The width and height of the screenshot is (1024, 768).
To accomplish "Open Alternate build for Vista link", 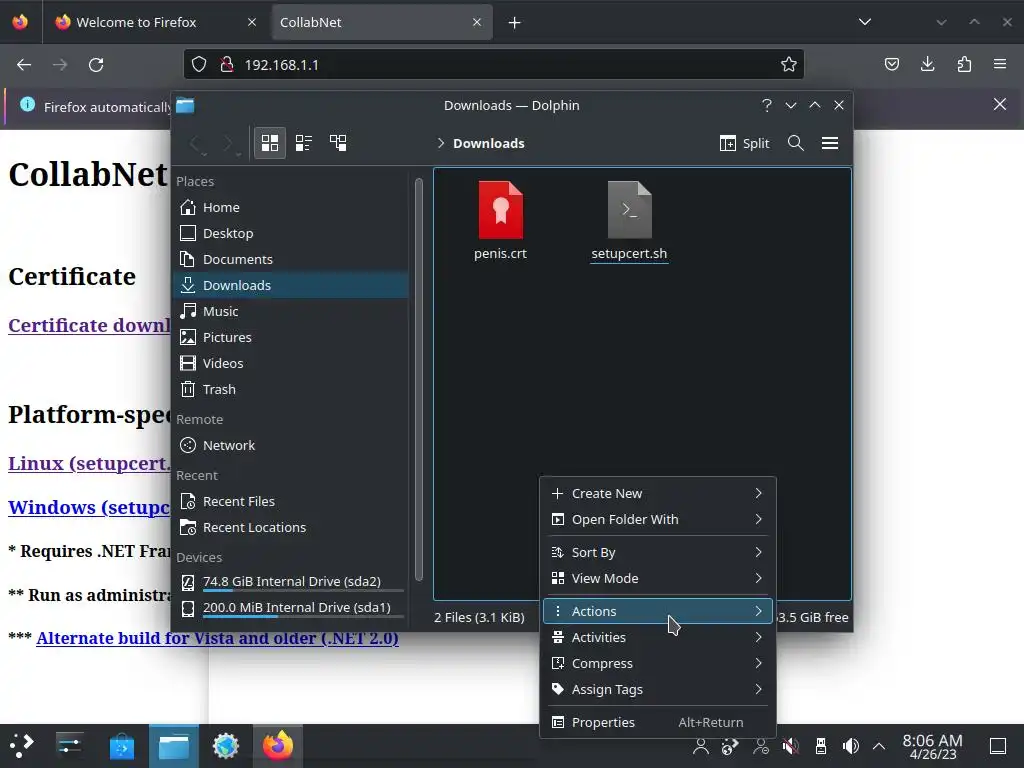I will coord(217,638).
